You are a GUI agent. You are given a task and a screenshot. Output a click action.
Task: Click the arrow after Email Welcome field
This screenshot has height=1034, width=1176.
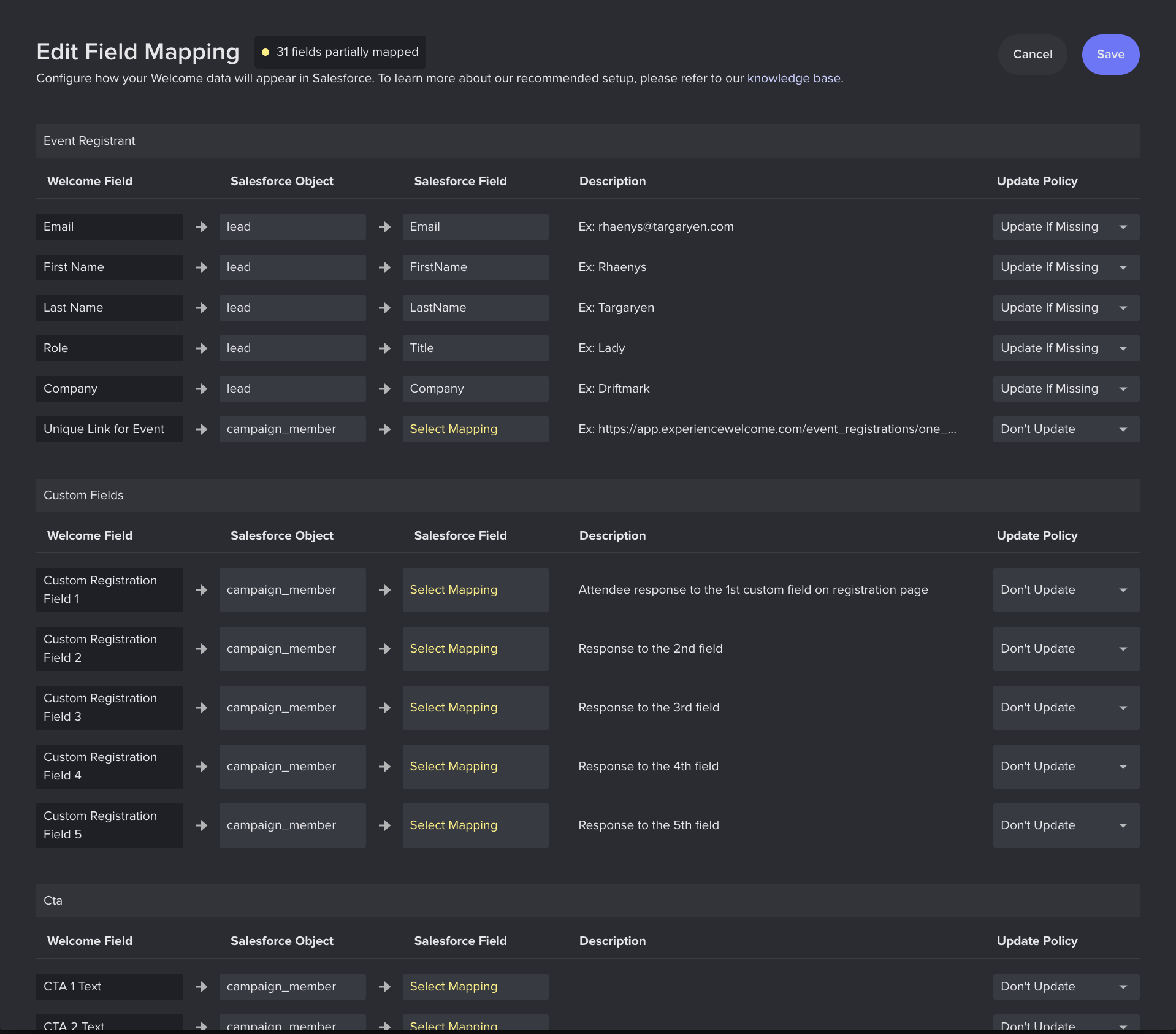[x=201, y=227]
